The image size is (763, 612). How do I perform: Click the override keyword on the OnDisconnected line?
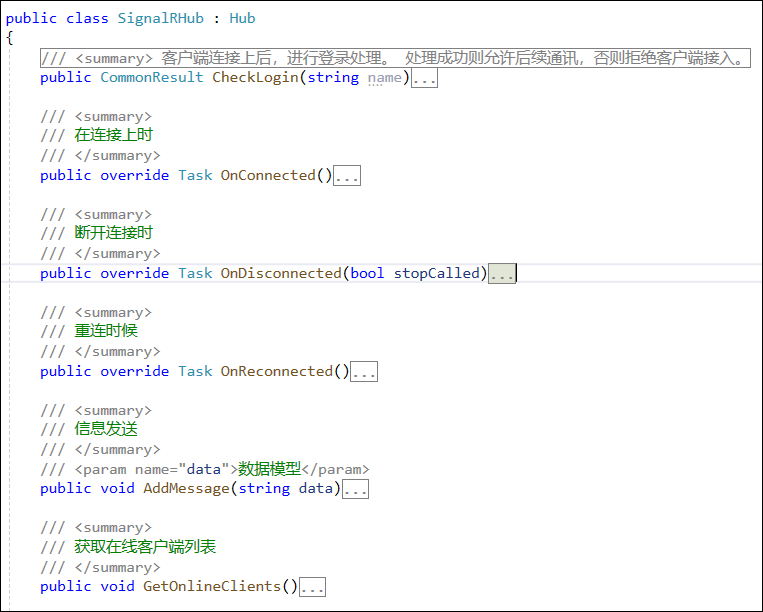(x=135, y=273)
